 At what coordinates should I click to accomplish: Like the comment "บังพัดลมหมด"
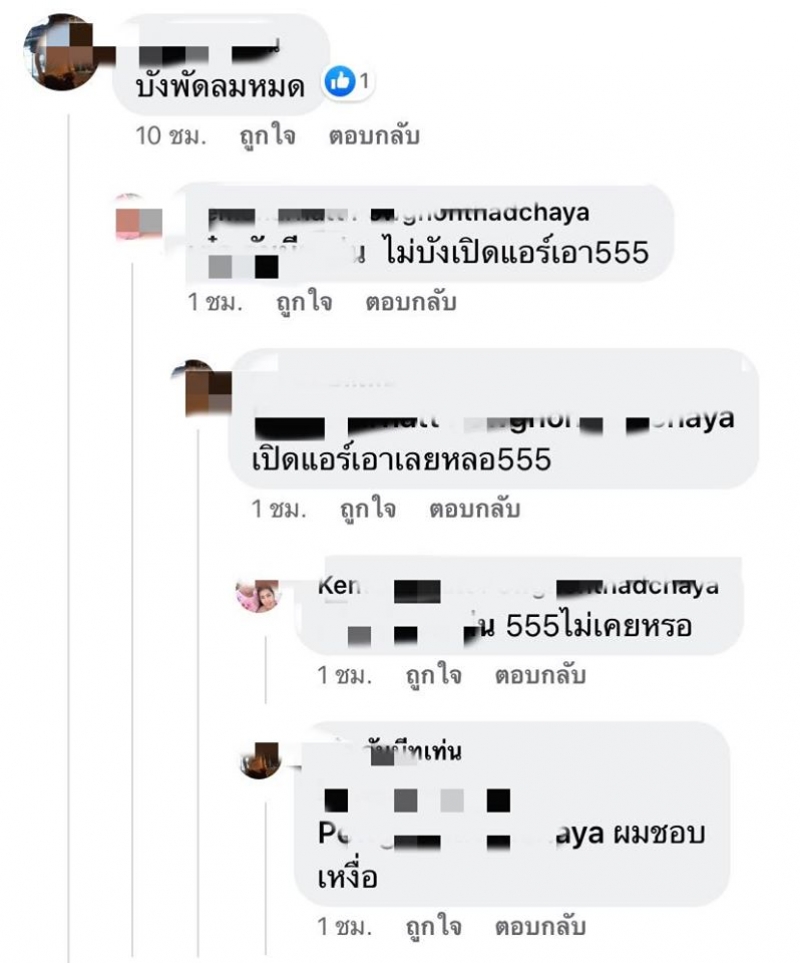click(267, 136)
